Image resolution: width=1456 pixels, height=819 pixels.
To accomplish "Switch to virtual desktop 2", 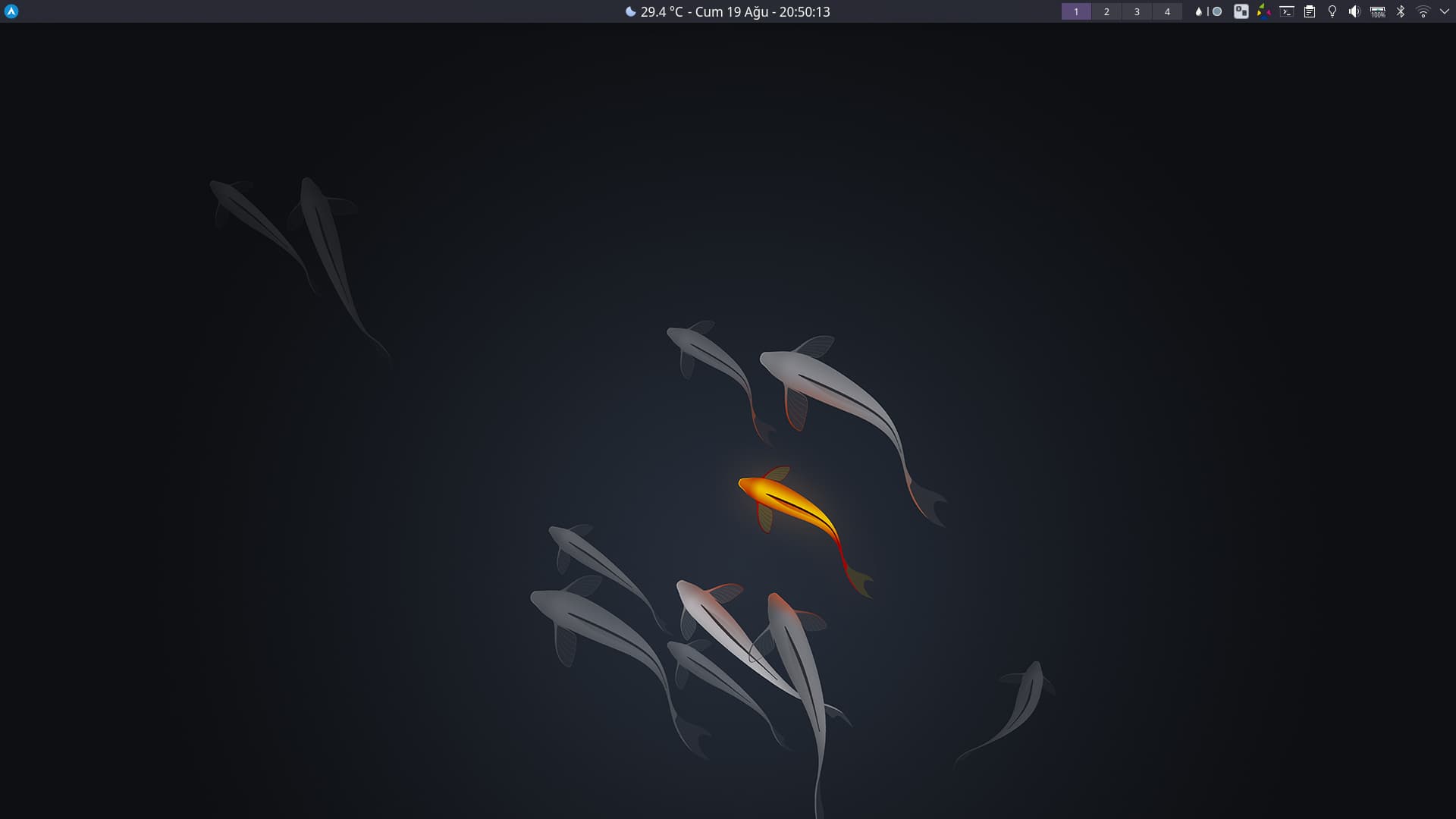I will click(x=1106, y=11).
